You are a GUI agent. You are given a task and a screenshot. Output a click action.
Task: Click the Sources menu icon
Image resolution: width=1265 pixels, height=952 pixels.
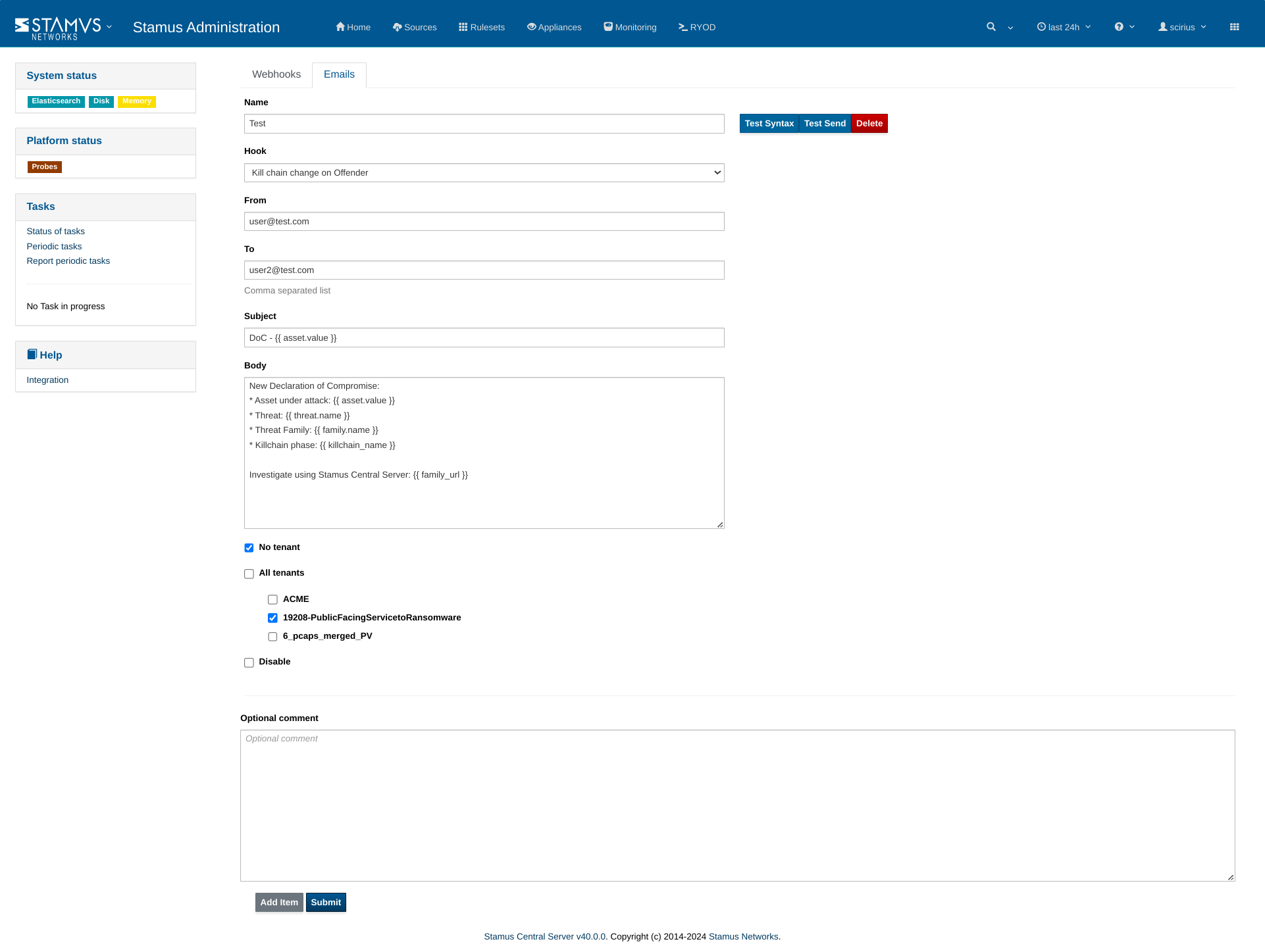point(397,27)
